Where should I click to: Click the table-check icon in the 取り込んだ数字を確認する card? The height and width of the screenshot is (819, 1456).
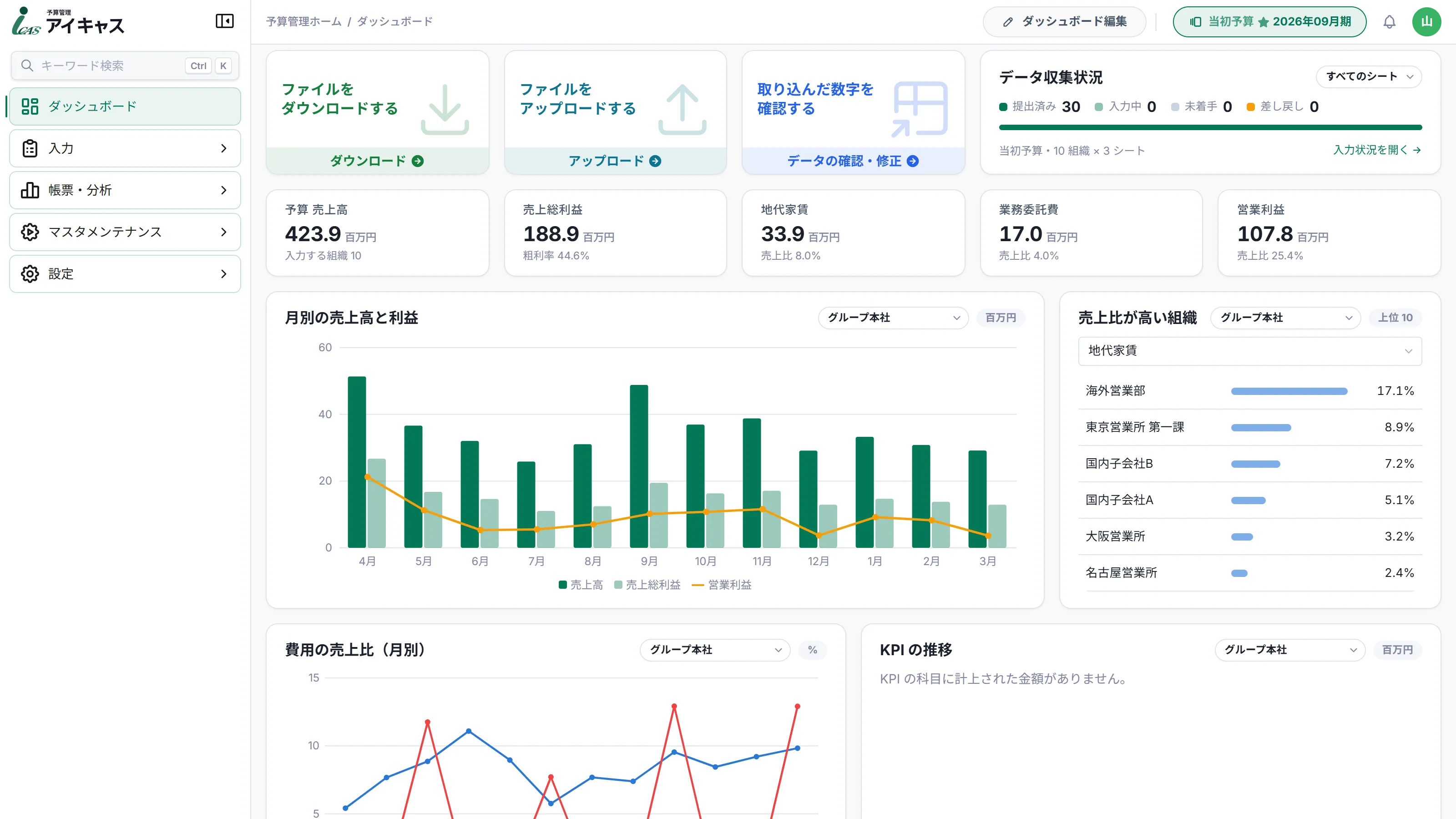coord(920,109)
